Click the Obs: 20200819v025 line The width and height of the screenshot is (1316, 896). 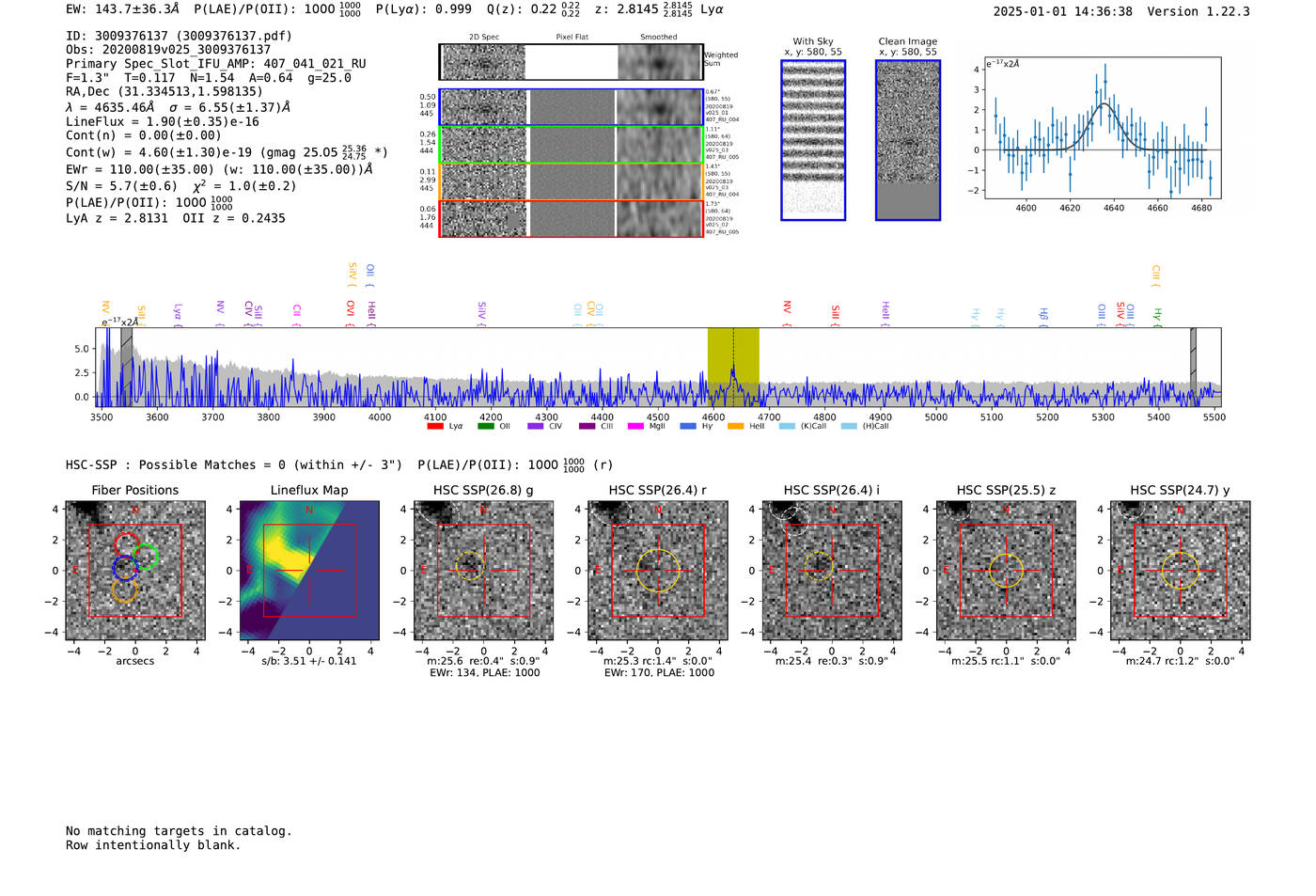[x=168, y=50]
